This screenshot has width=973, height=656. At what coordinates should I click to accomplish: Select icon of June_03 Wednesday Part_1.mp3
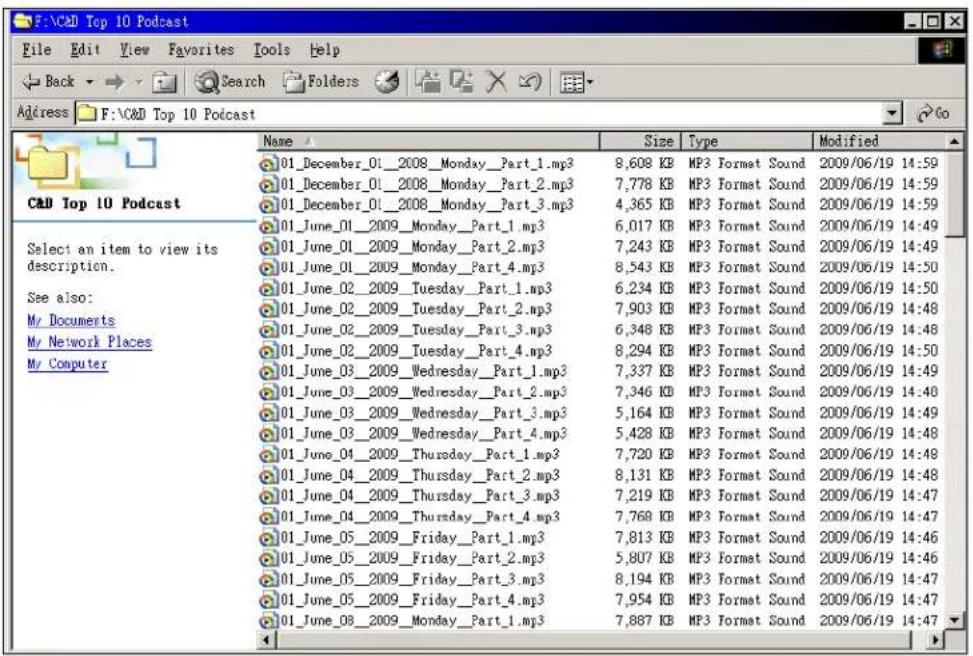[269, 372]
